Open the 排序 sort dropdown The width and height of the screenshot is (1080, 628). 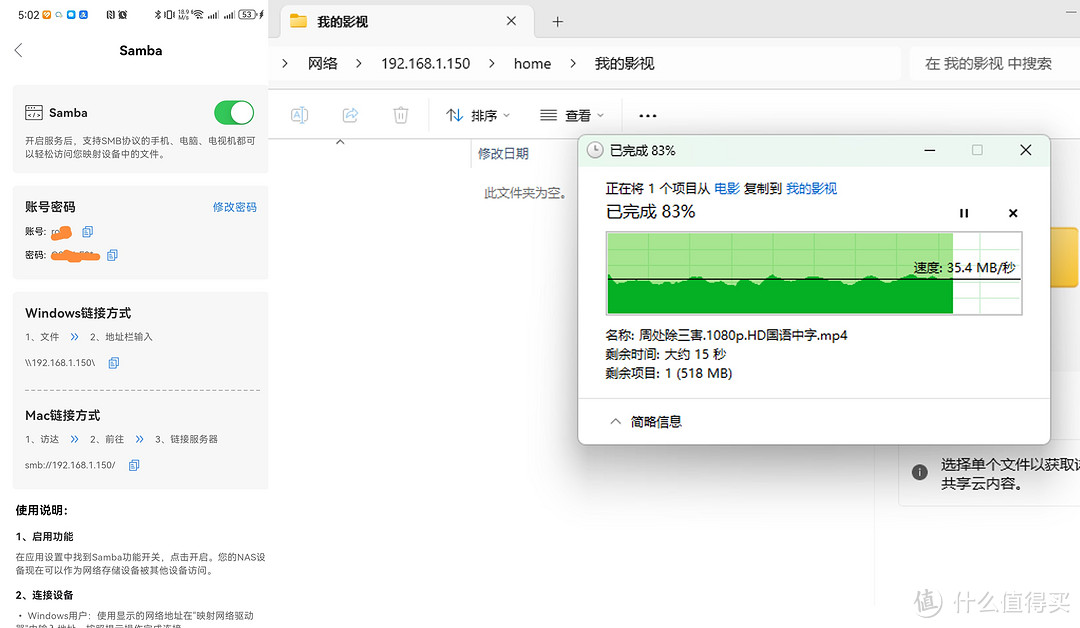(x=479, y=115)
